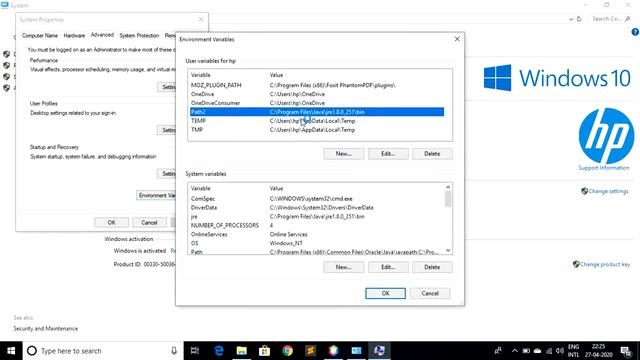Click Edit under System variables

(x=388, y=267)
